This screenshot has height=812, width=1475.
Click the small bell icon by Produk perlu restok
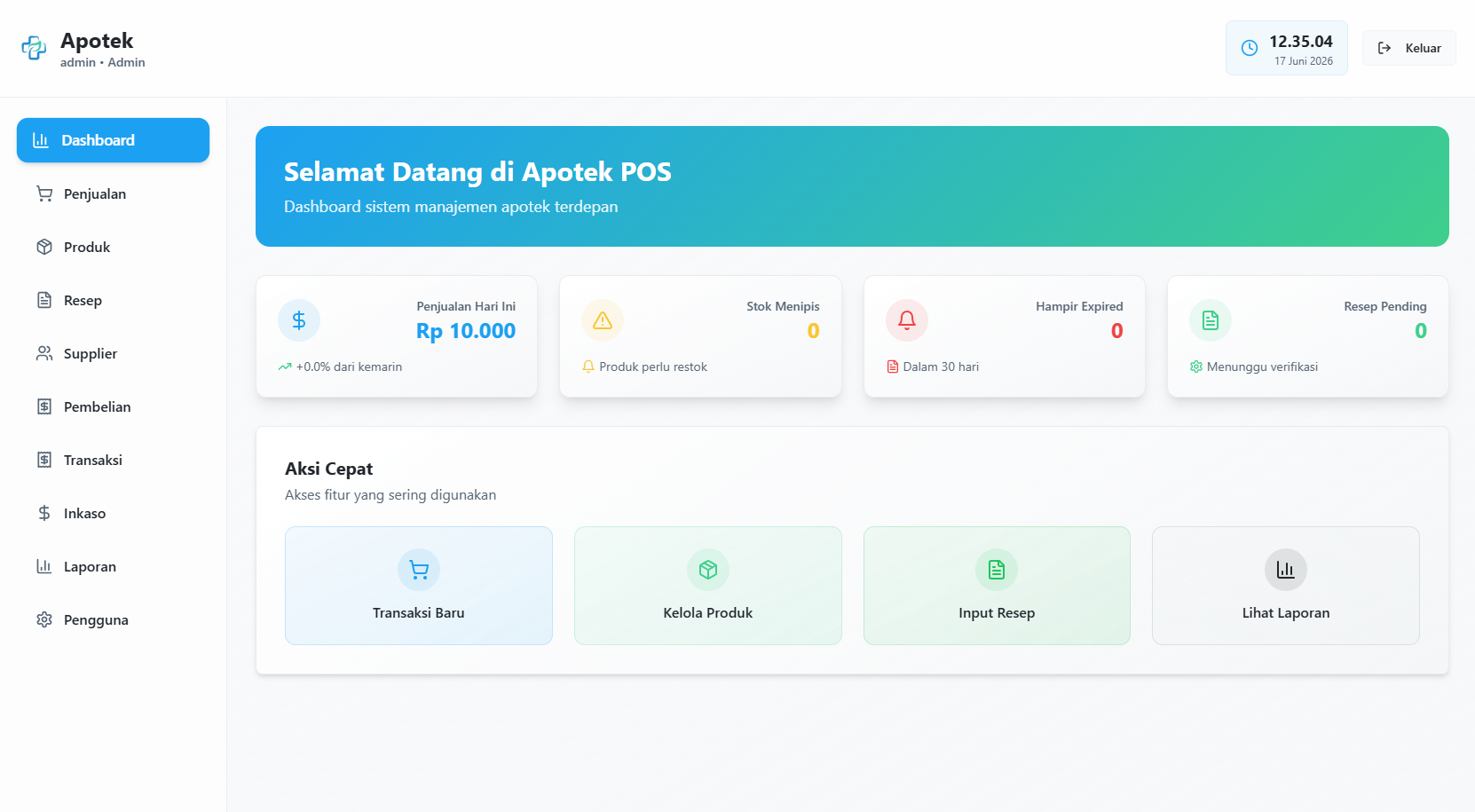pyautogui.click(x=588, y=367)
